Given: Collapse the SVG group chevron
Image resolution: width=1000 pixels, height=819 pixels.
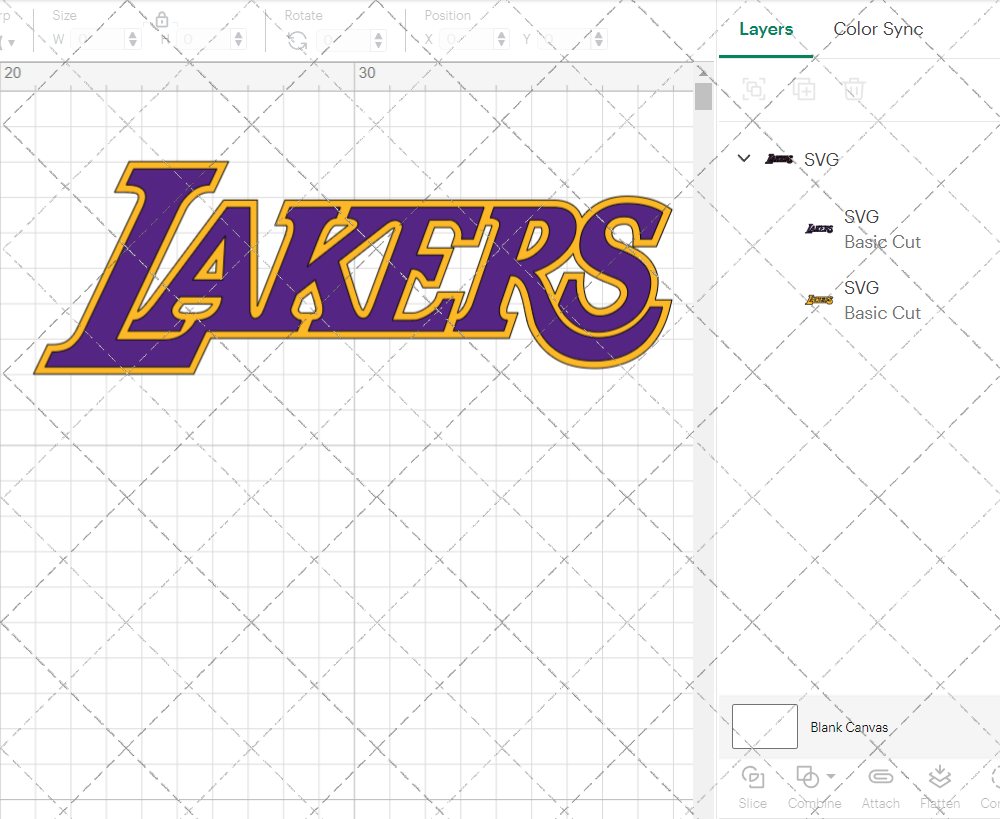Looking at the screenshot, I should (x=744, y=158).
